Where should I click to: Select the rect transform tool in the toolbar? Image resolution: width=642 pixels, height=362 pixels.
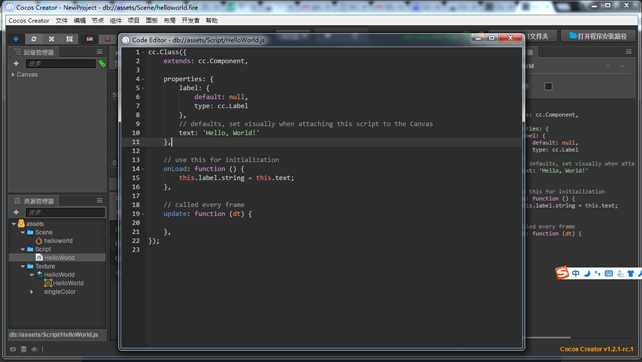(69, 39)
